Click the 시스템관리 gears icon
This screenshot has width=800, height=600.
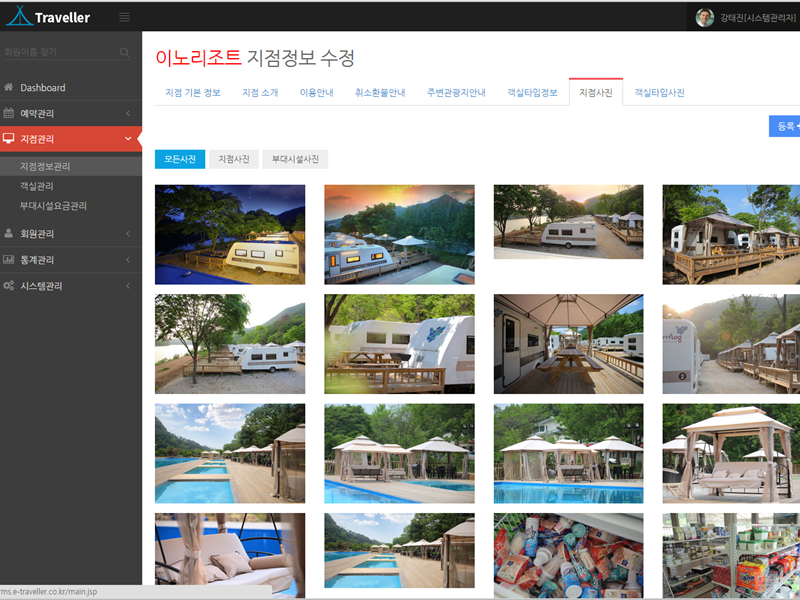[x=9, y=286]
